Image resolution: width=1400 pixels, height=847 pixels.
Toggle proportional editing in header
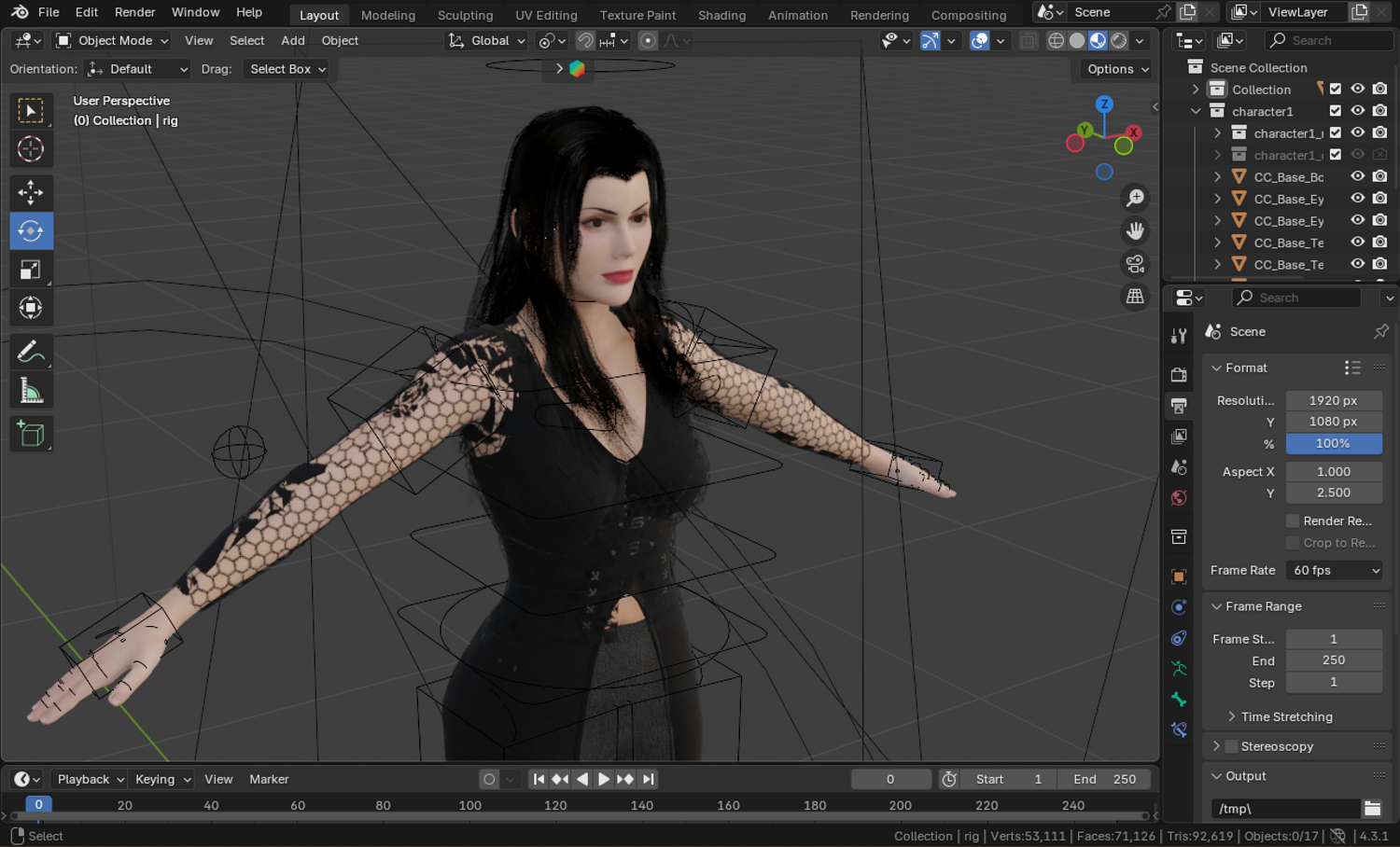tap(648, 41)
